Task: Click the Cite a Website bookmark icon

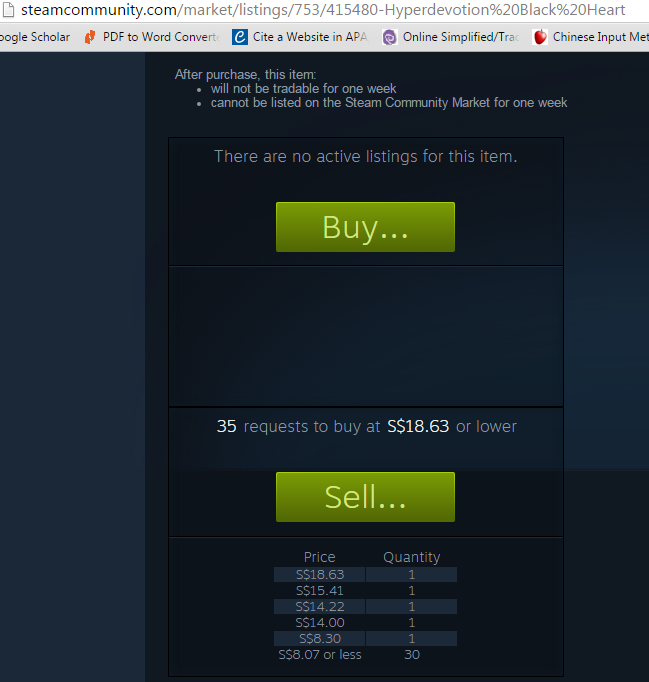Action: coord(240,37)
